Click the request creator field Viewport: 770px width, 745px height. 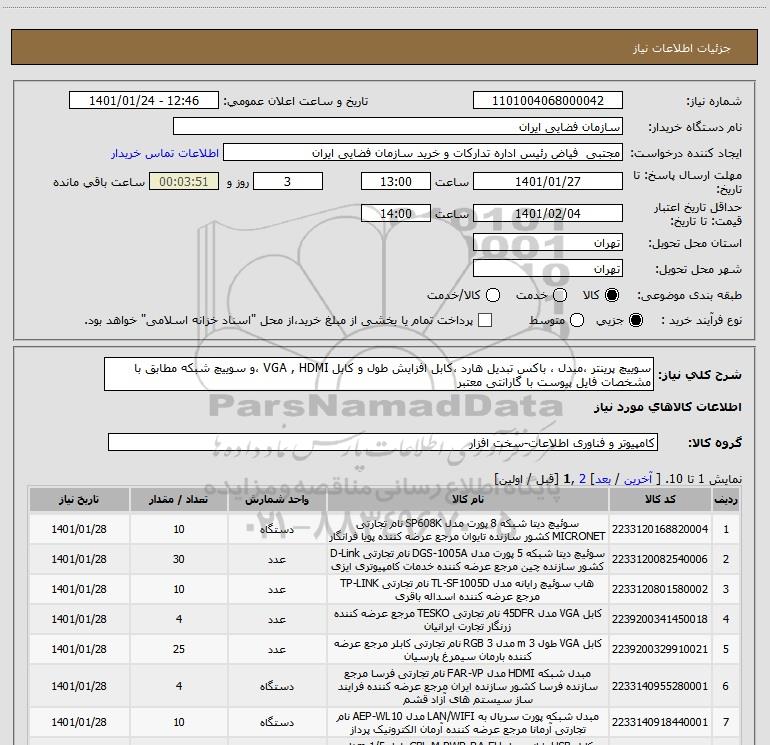[422, 153]
